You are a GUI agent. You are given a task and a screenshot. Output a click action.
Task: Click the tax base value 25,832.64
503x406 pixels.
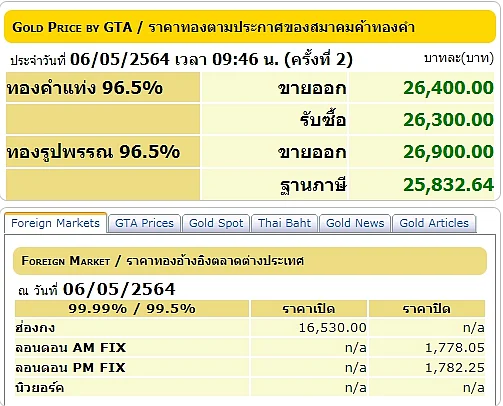click(x=448, y=185)
